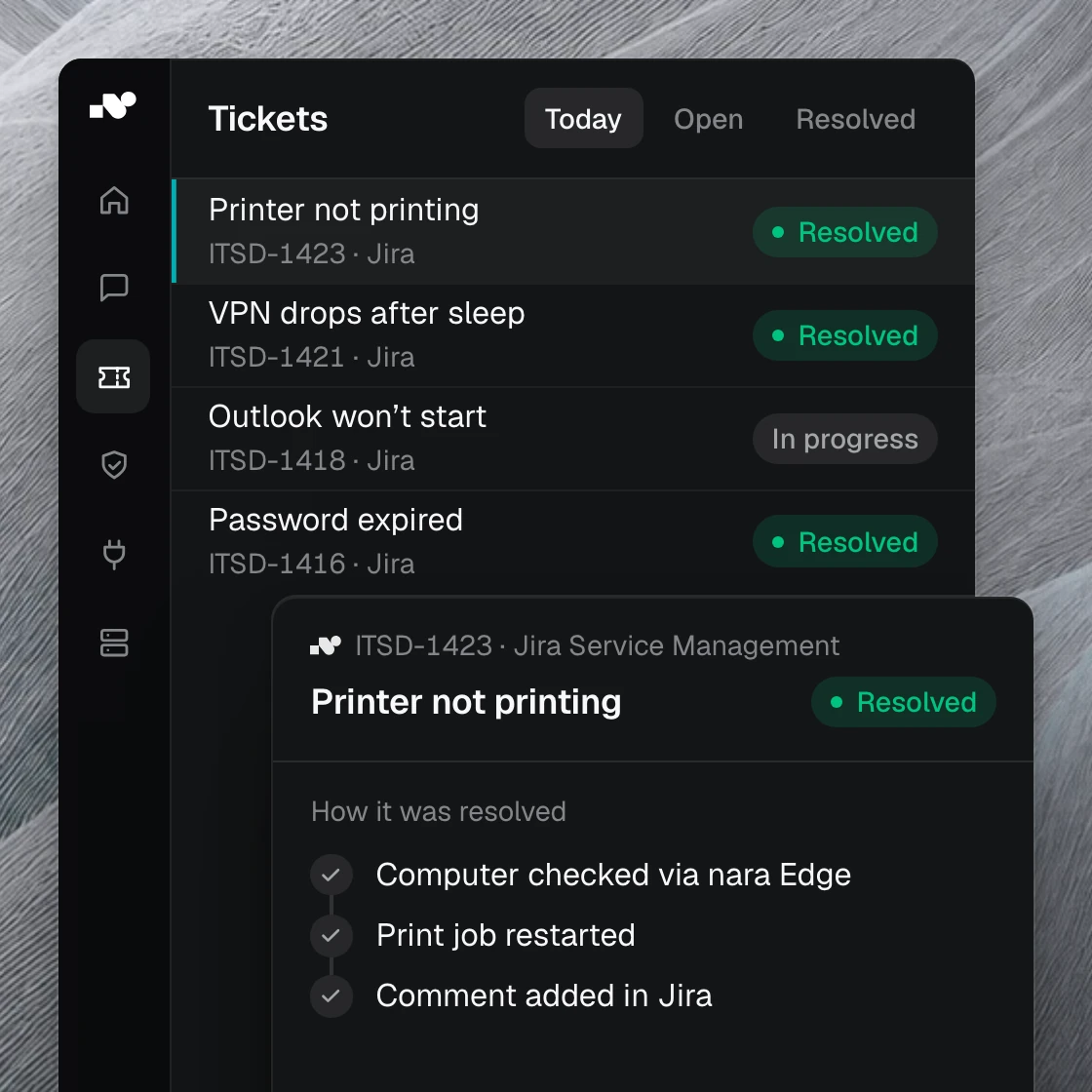Switch to the Today tab
Image resolution: width=1092 pixels, height=1092 pixels.
coord(584,118)
